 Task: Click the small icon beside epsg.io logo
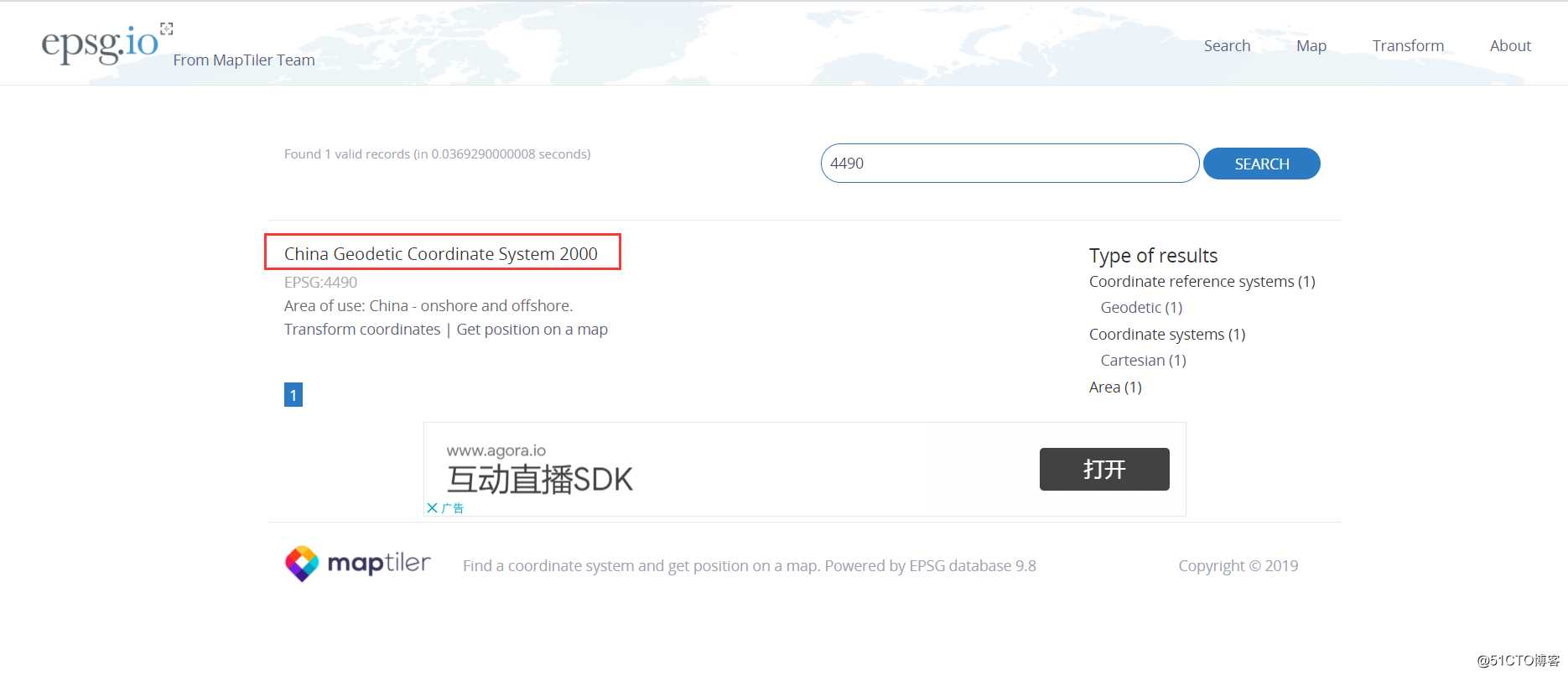167,29
